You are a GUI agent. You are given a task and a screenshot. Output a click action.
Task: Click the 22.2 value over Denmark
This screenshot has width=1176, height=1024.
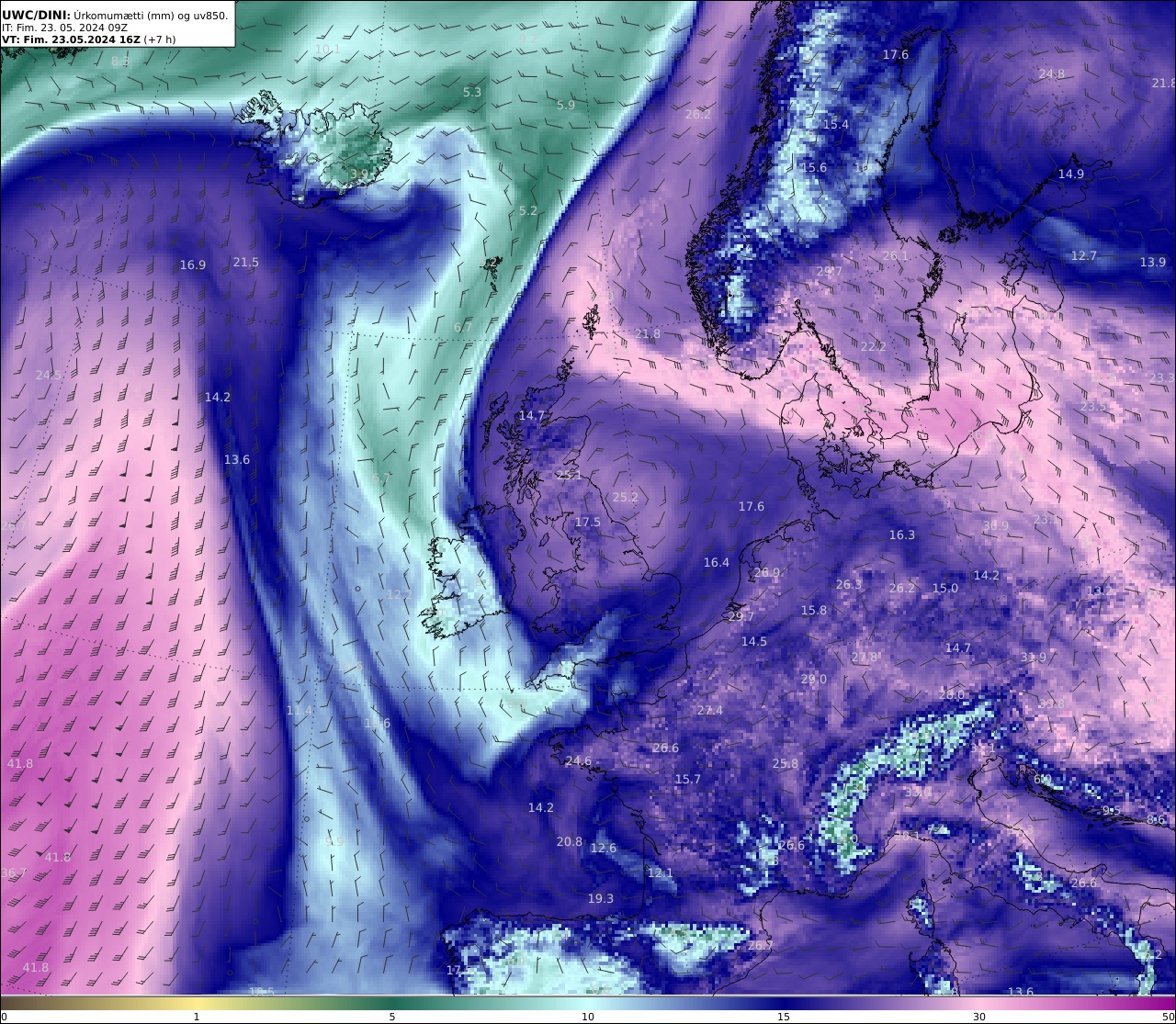(874, 346)
